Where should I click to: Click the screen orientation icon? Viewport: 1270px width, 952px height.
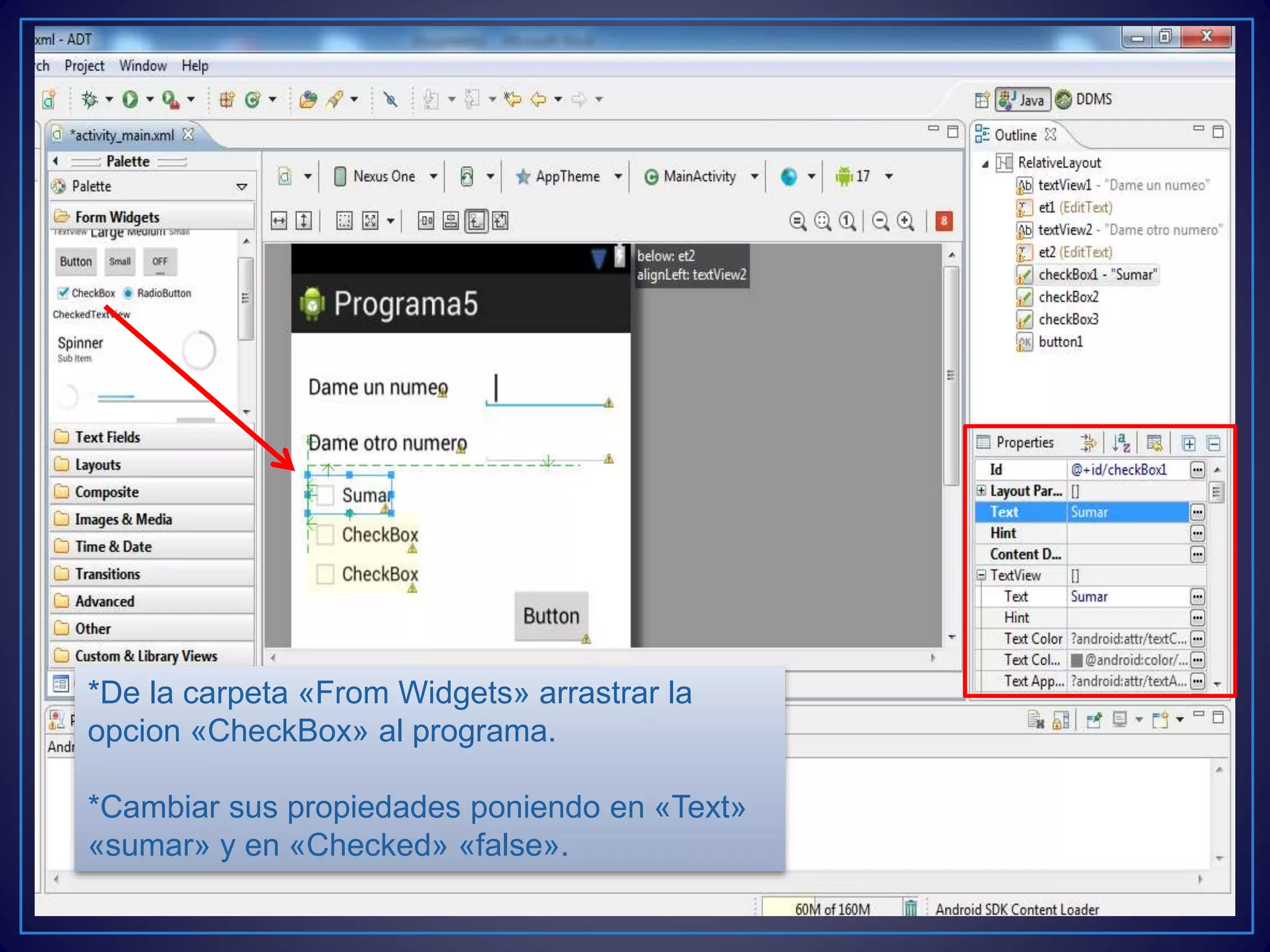click(x=467, y=177)
